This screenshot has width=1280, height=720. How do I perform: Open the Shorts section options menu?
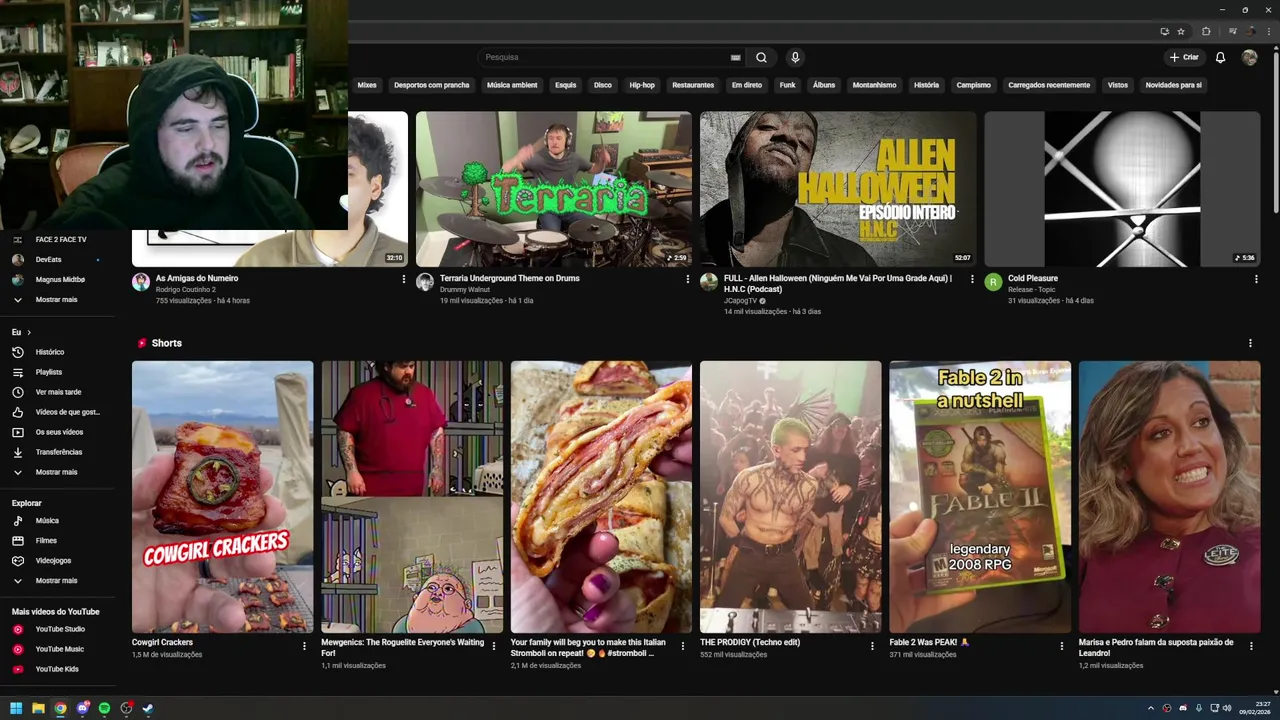click(1250, 343)
